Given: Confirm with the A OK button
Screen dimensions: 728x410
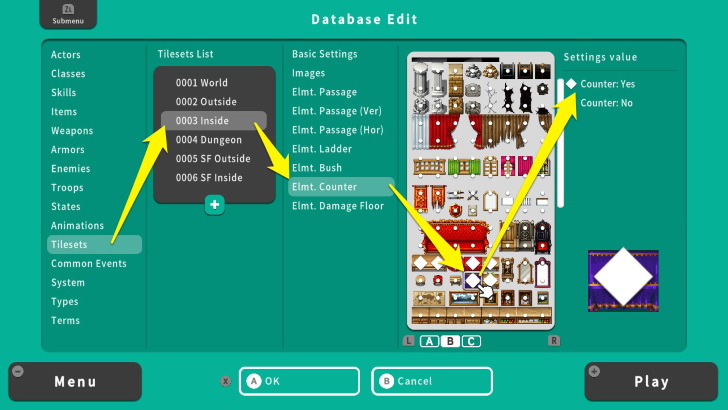Looking at the screenshot, I should [299, 381].
